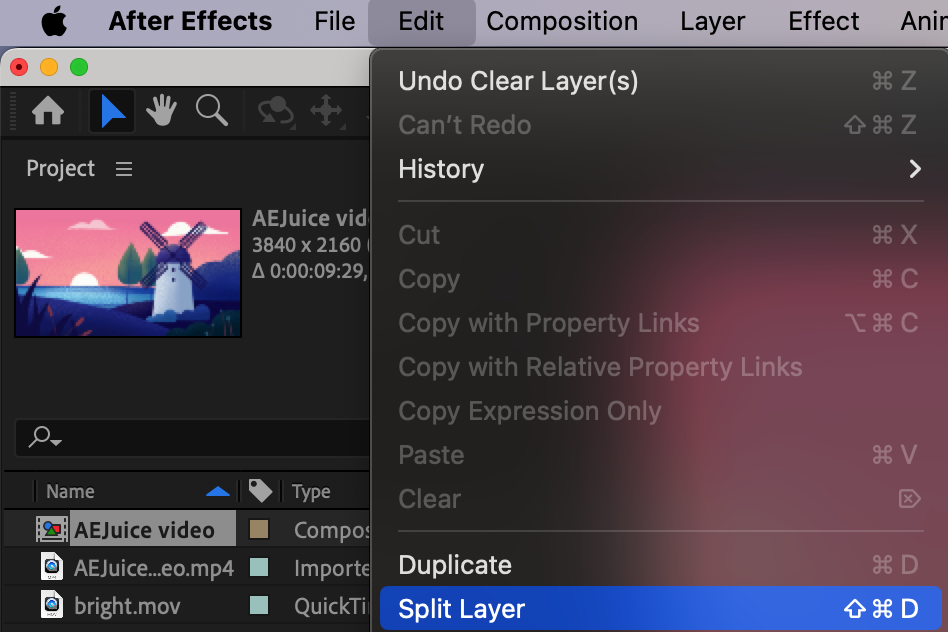The height and width of the screenshot is (632, 948).
Task: Click the AEJuice video label color swatch
Action: [x=259, y=529]
